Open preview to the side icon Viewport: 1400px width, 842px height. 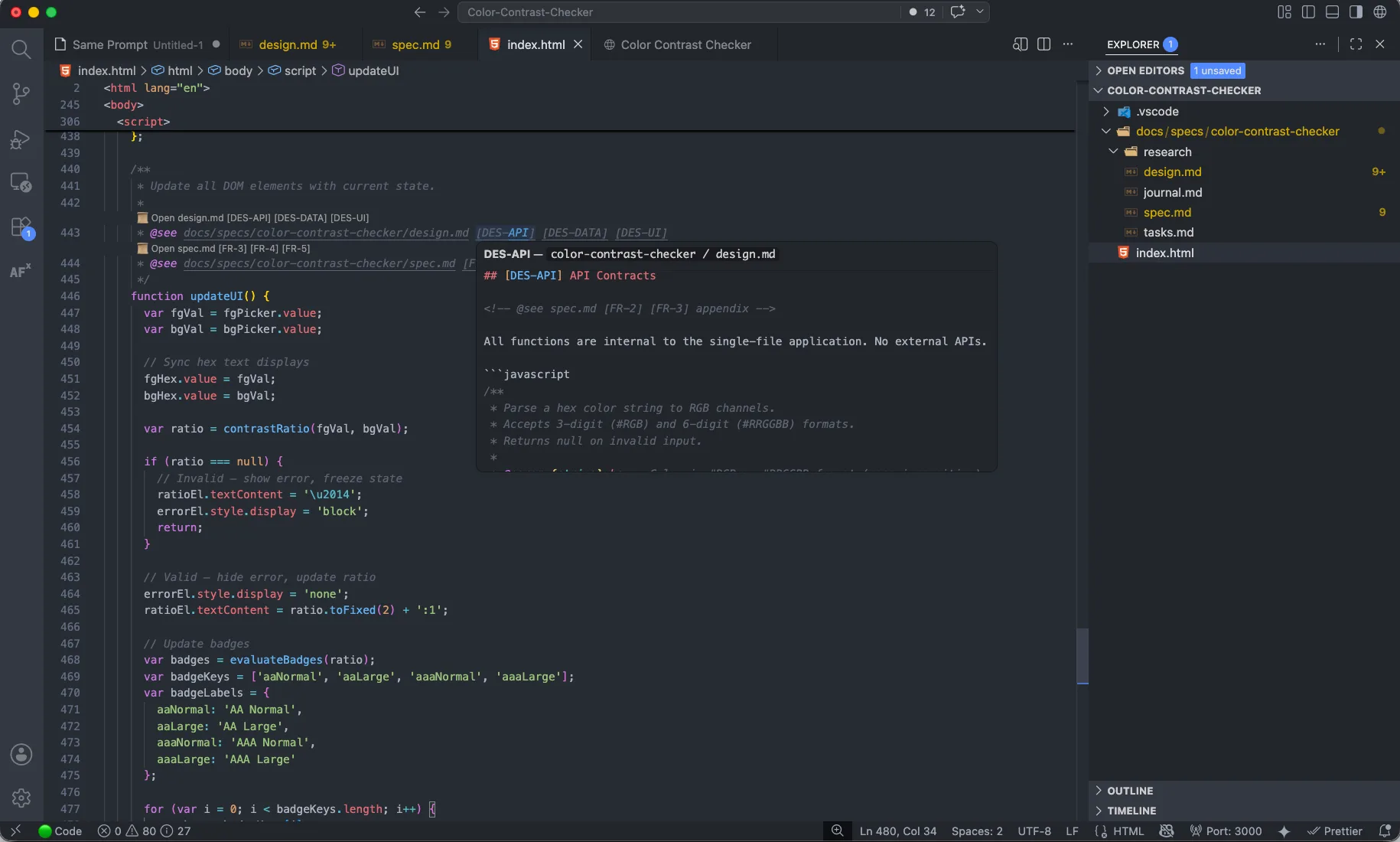click(x=1020, y=44)
